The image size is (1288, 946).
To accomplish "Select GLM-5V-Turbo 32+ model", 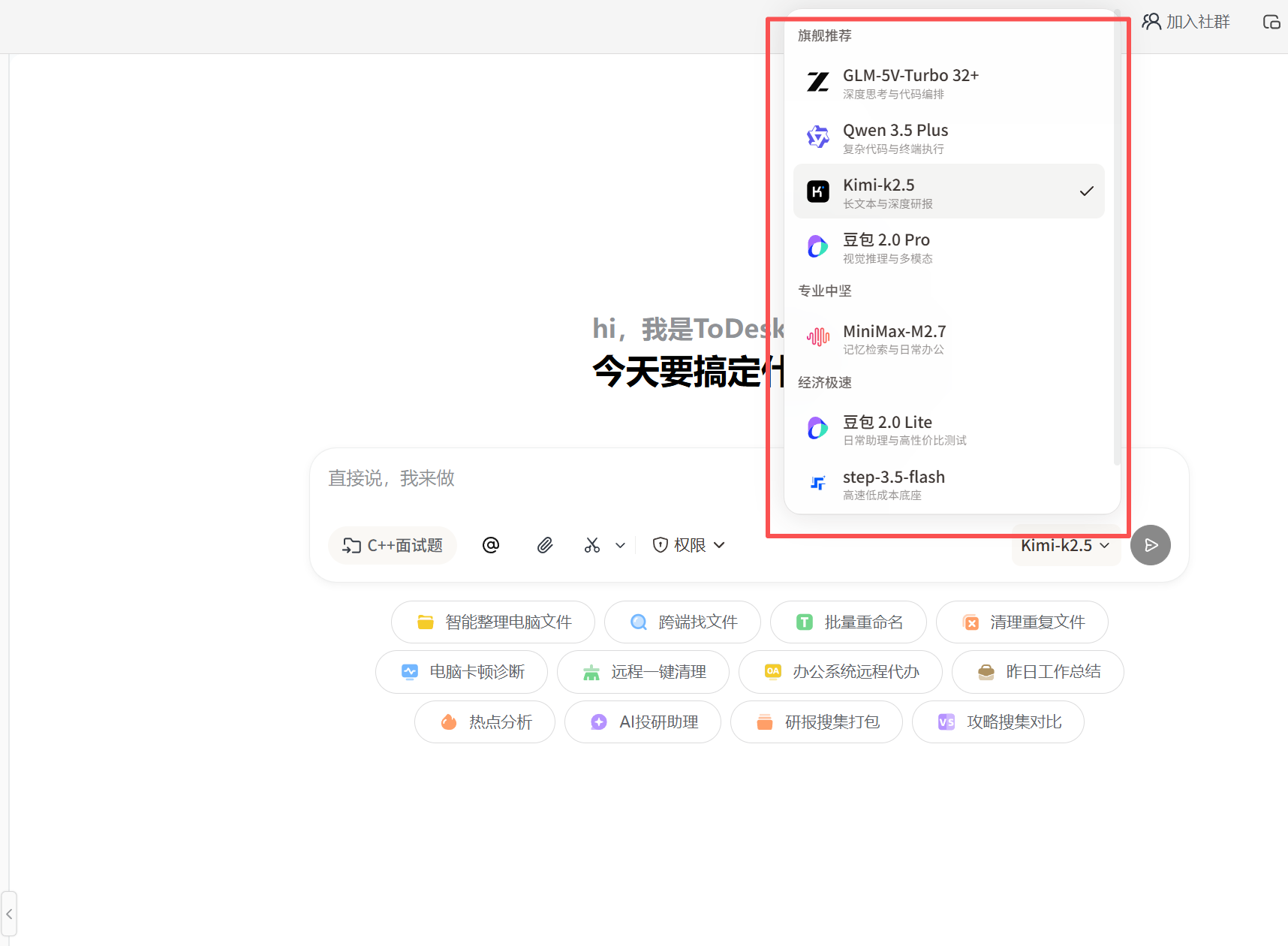I will (949, 82).
